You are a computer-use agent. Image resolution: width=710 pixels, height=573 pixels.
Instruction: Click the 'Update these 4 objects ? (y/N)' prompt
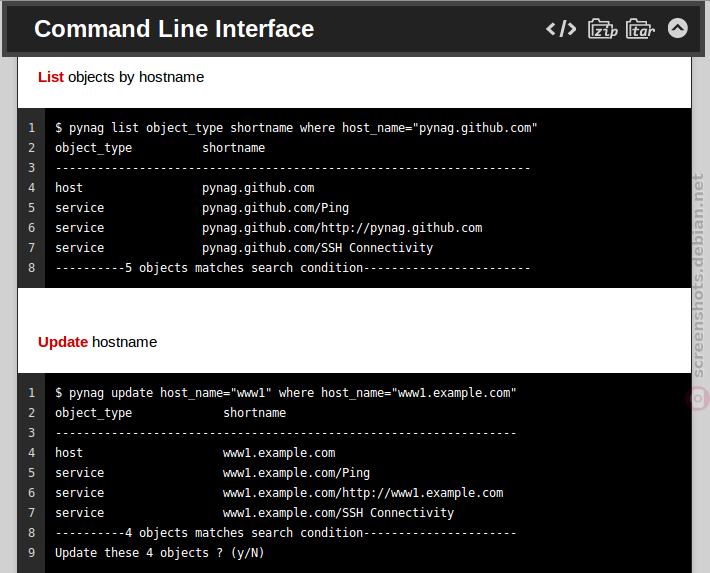pos(159,553)
